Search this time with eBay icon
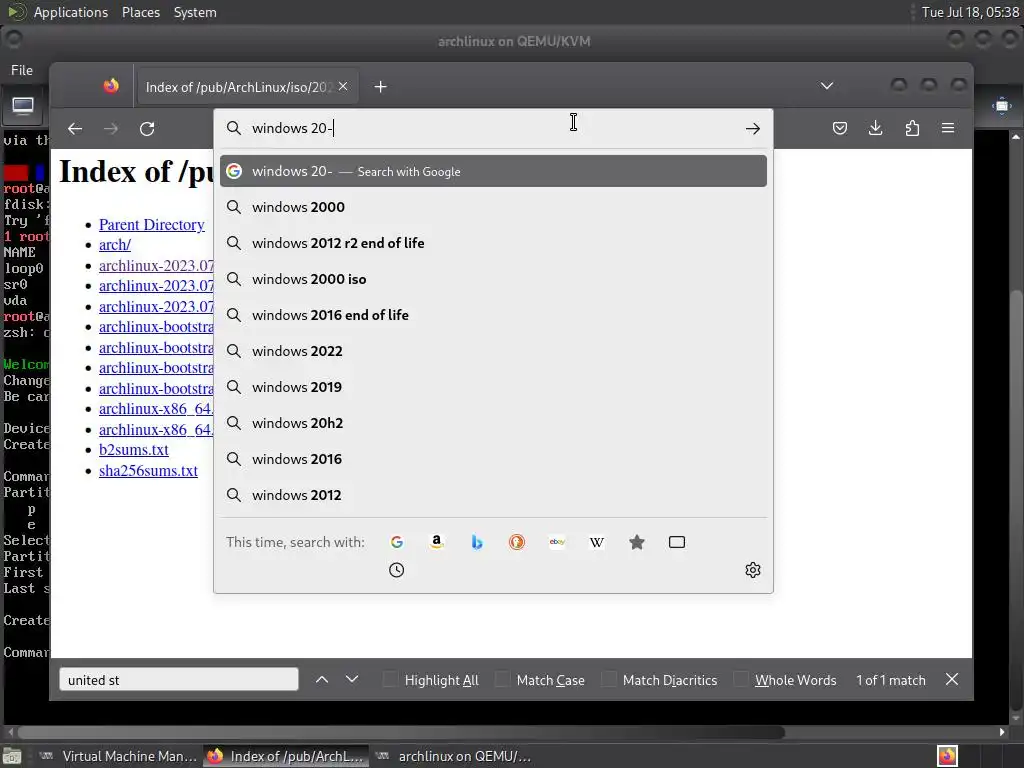The width and height of the screenshot is (1024, 768). click(557, 542)
